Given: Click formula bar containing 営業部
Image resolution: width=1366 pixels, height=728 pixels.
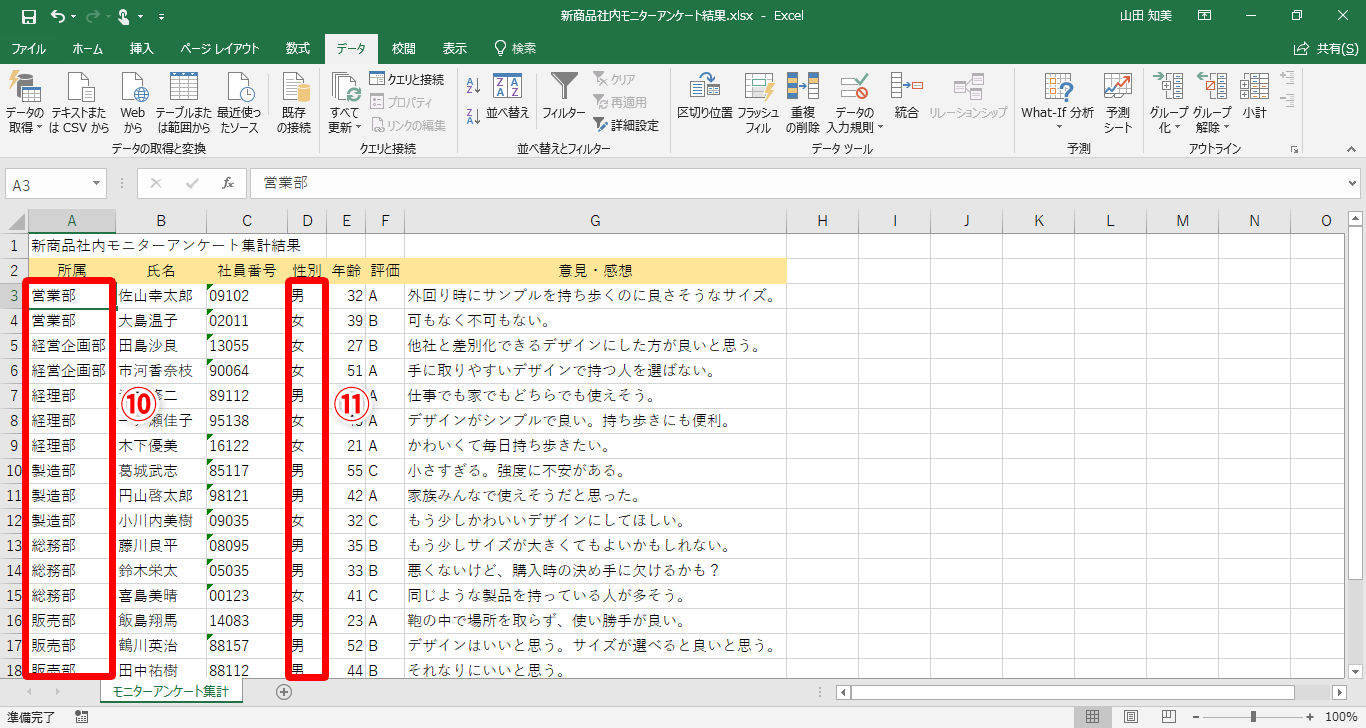Looking at the screenshot, I should 796,184.
